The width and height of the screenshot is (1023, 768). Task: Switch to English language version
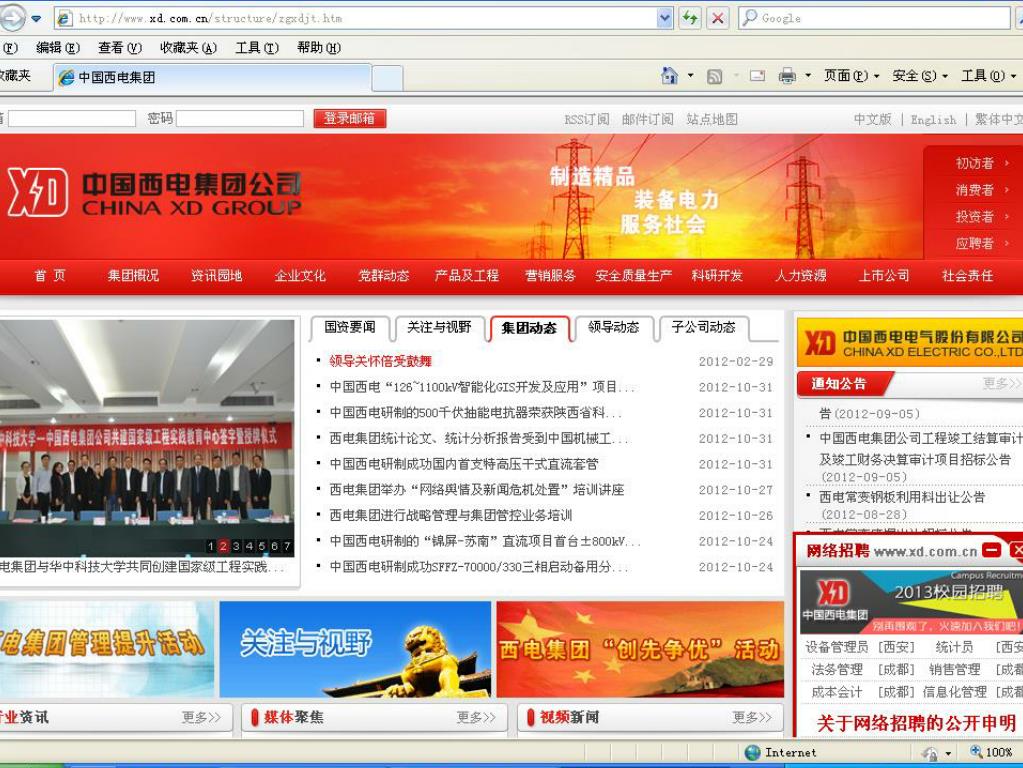point(933,120)
